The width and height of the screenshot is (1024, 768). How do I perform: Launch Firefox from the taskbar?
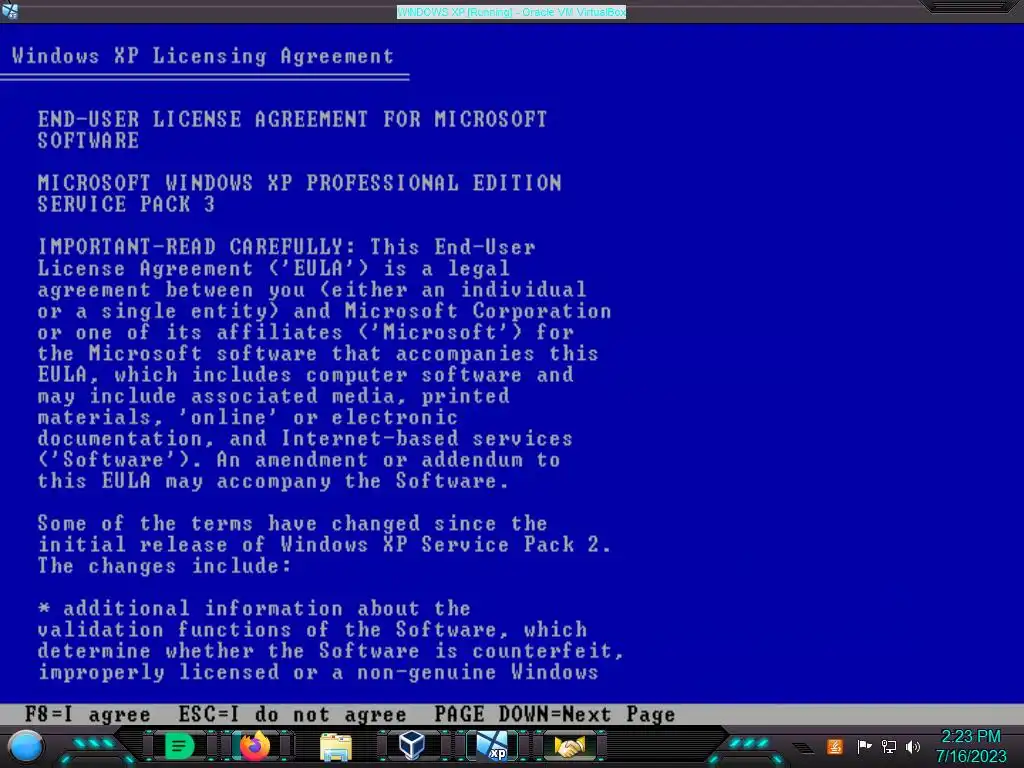[x=255, y=746]
